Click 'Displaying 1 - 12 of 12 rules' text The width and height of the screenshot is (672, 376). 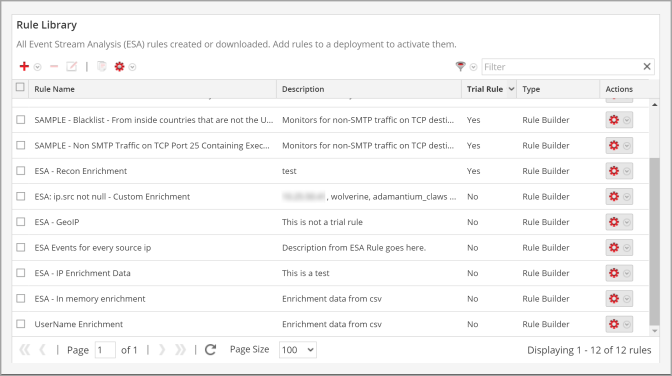[x=589, y=350]
